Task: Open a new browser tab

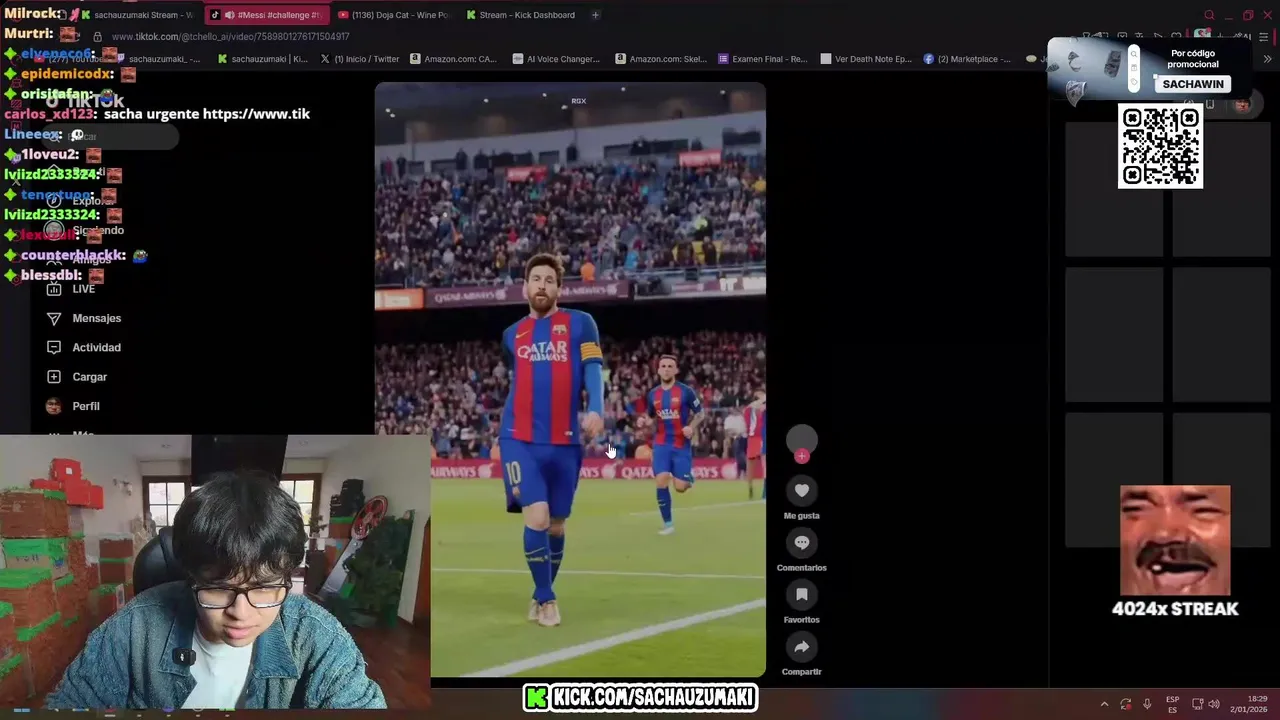Action: pyautogui.click(x=595, y=15)
